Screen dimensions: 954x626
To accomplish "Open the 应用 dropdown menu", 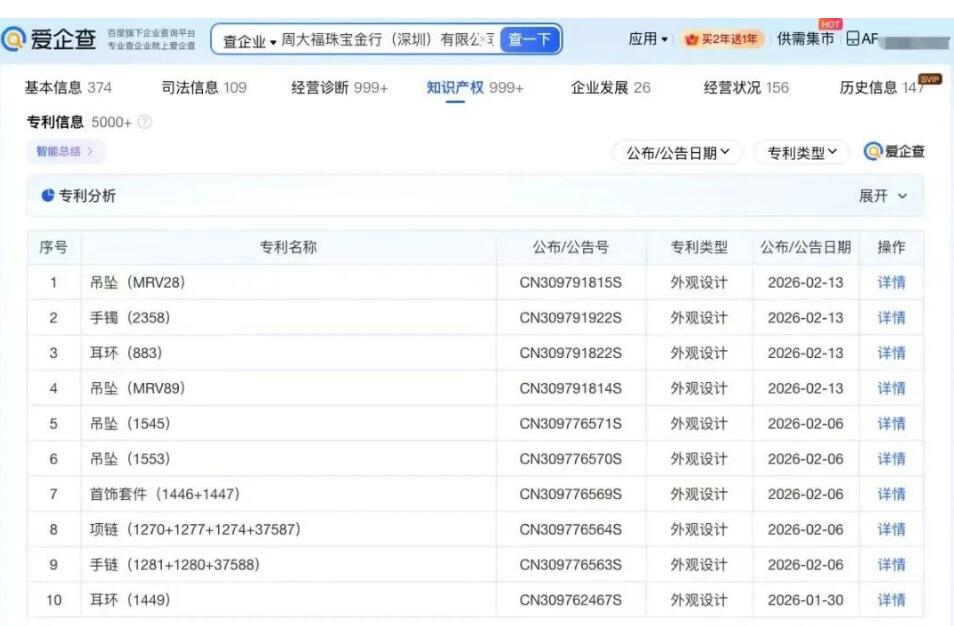I will click(x=648, y=39).
